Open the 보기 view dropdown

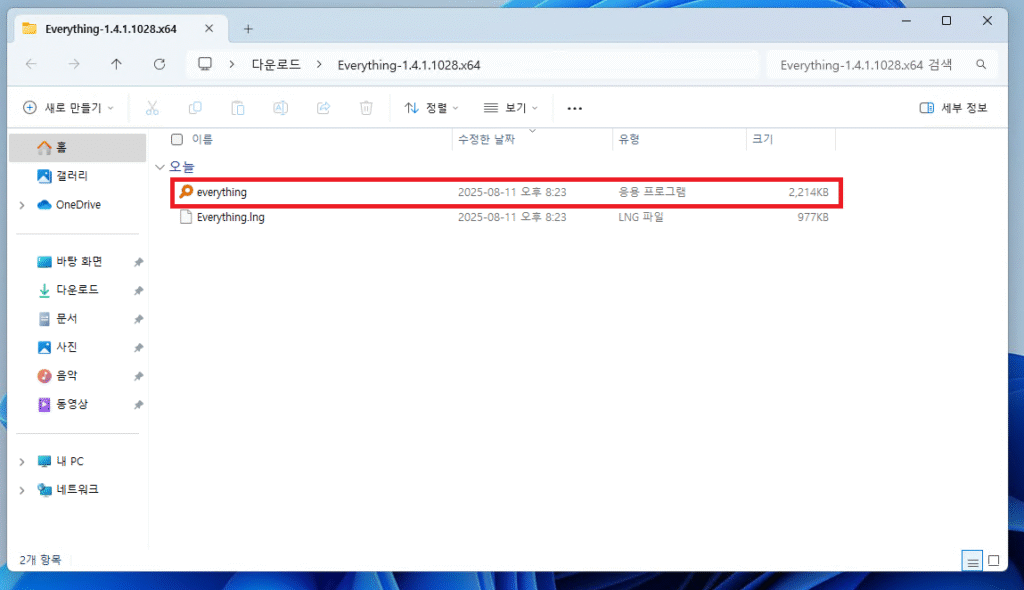(x=511, y=108)
